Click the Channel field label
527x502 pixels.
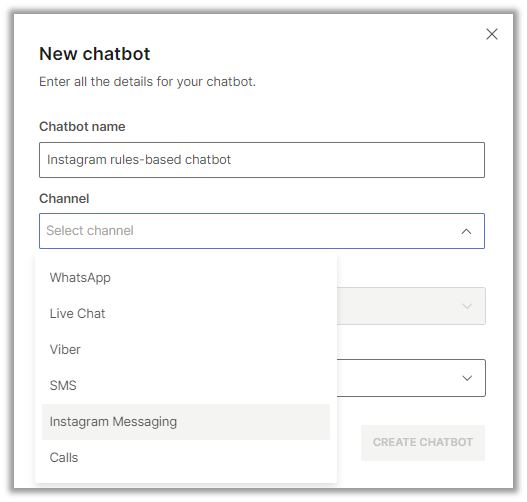point(64,199)
